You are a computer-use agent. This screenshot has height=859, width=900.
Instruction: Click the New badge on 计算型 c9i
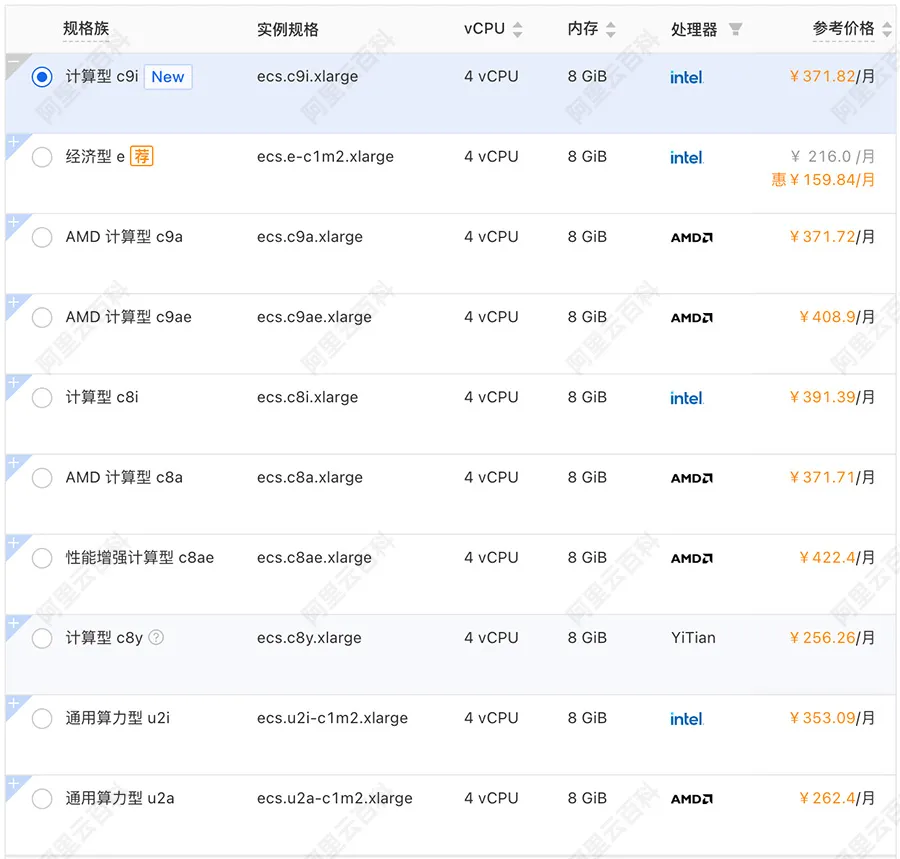[x=168, y=77]
